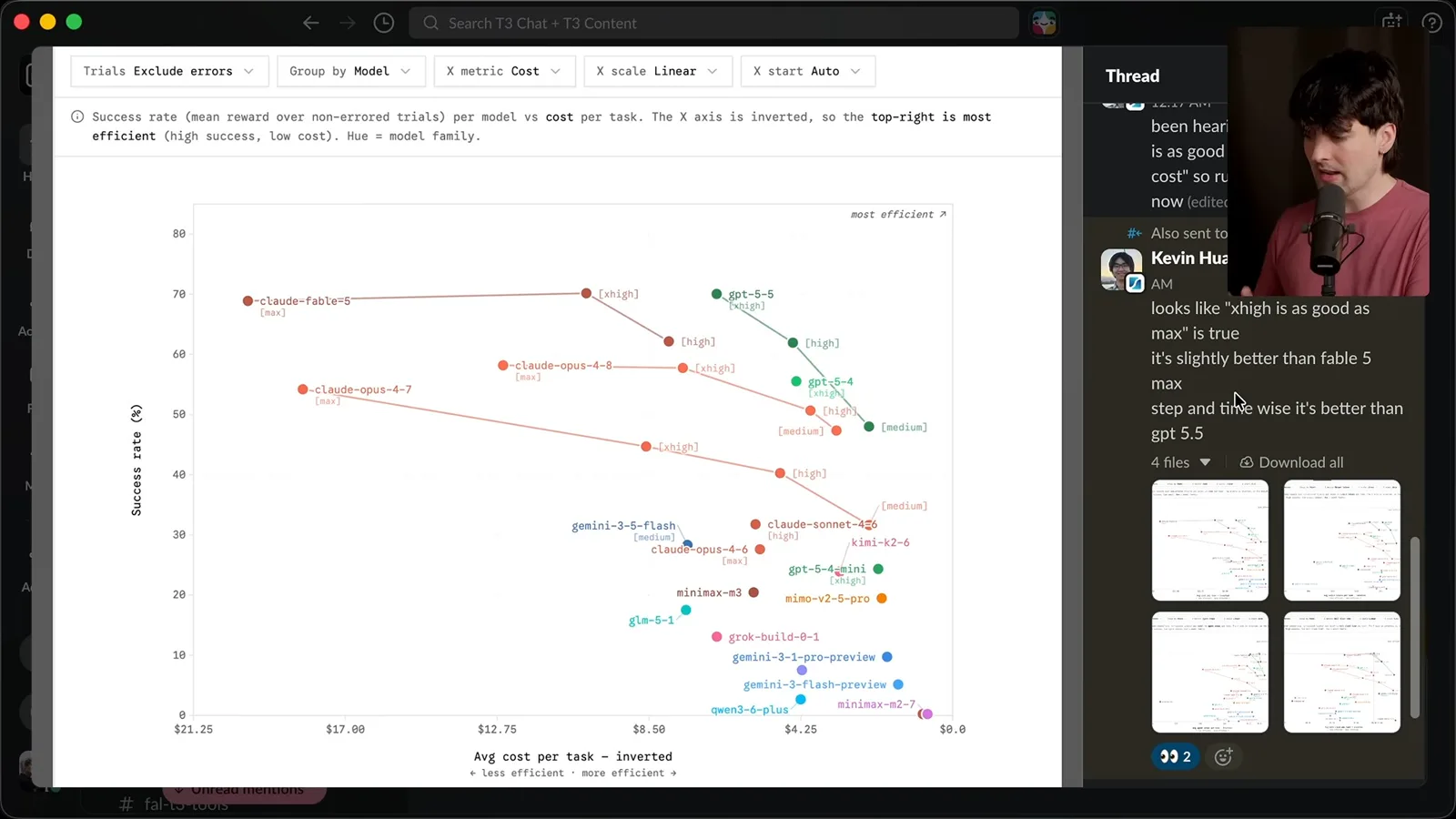Click the 'Also sent to' channel link
The width and height of the screenshot is (1456, 819).
pos(1188,233)
